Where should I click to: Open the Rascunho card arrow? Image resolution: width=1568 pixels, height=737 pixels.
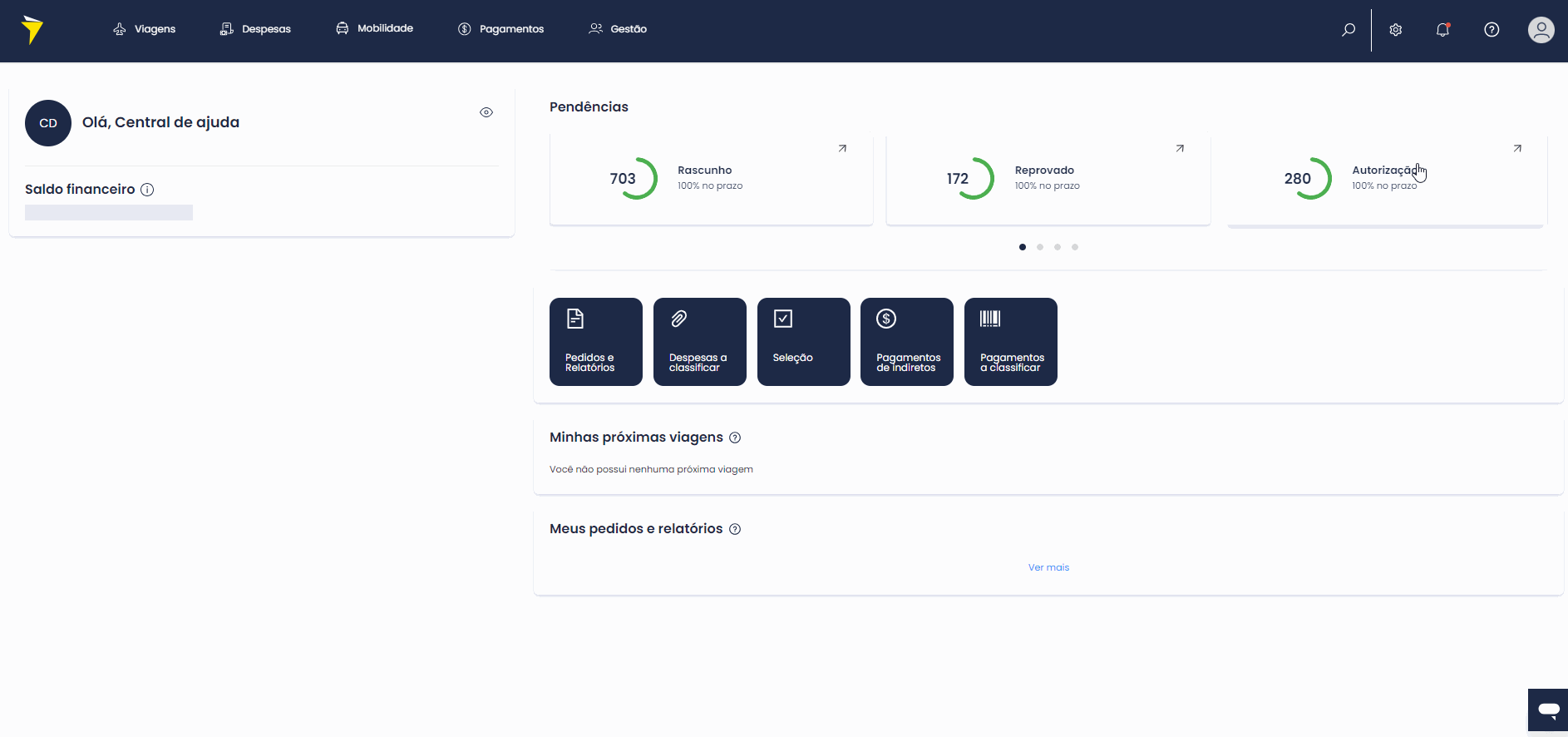point(842,149)
